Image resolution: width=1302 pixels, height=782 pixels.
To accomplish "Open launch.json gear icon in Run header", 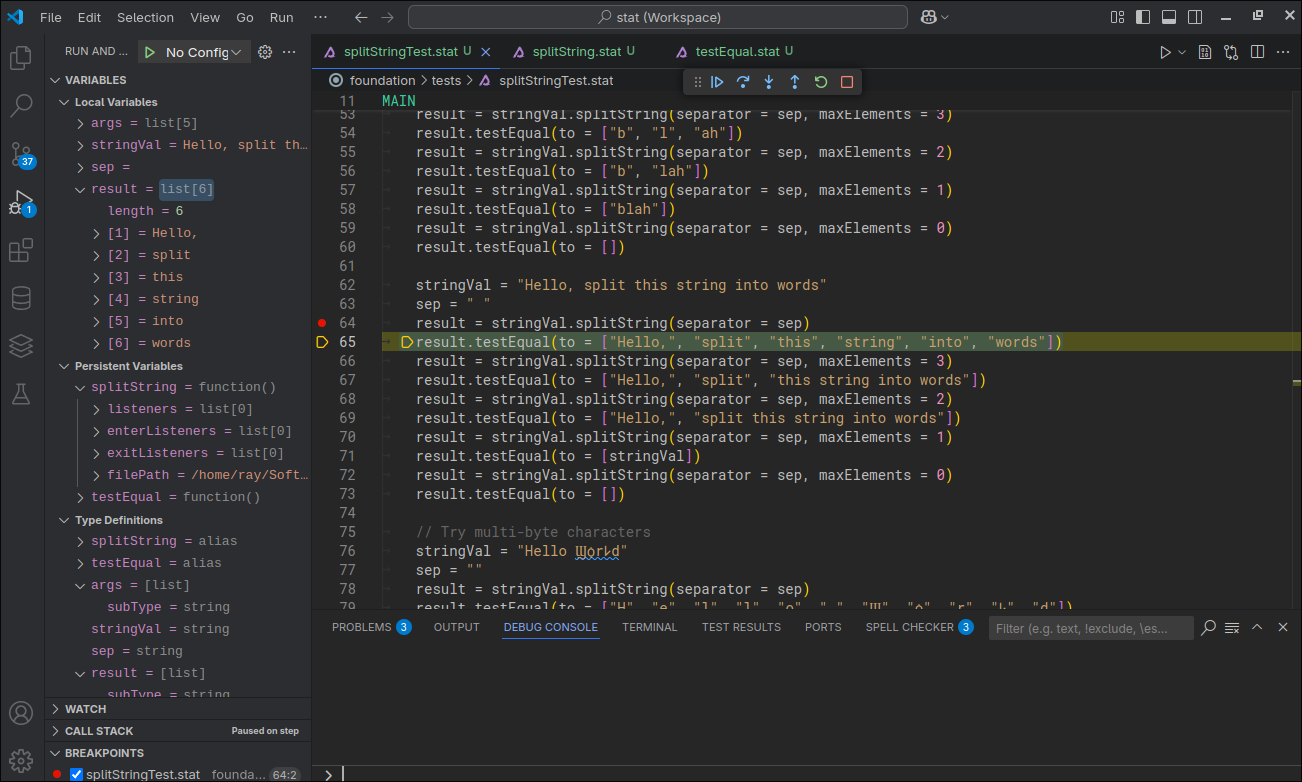I will (265, 52).
